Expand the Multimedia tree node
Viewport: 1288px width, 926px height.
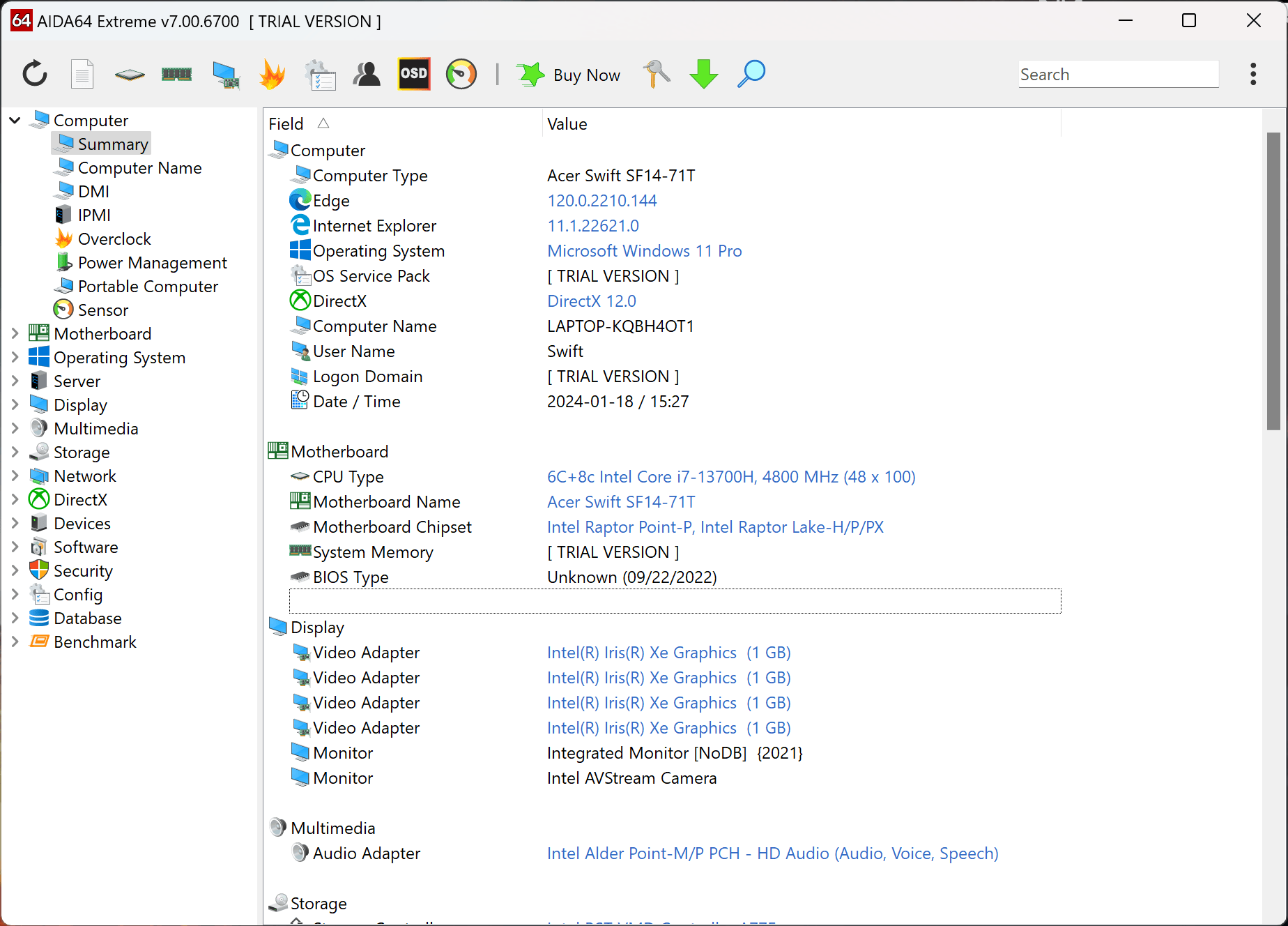(x=15, y=428)
